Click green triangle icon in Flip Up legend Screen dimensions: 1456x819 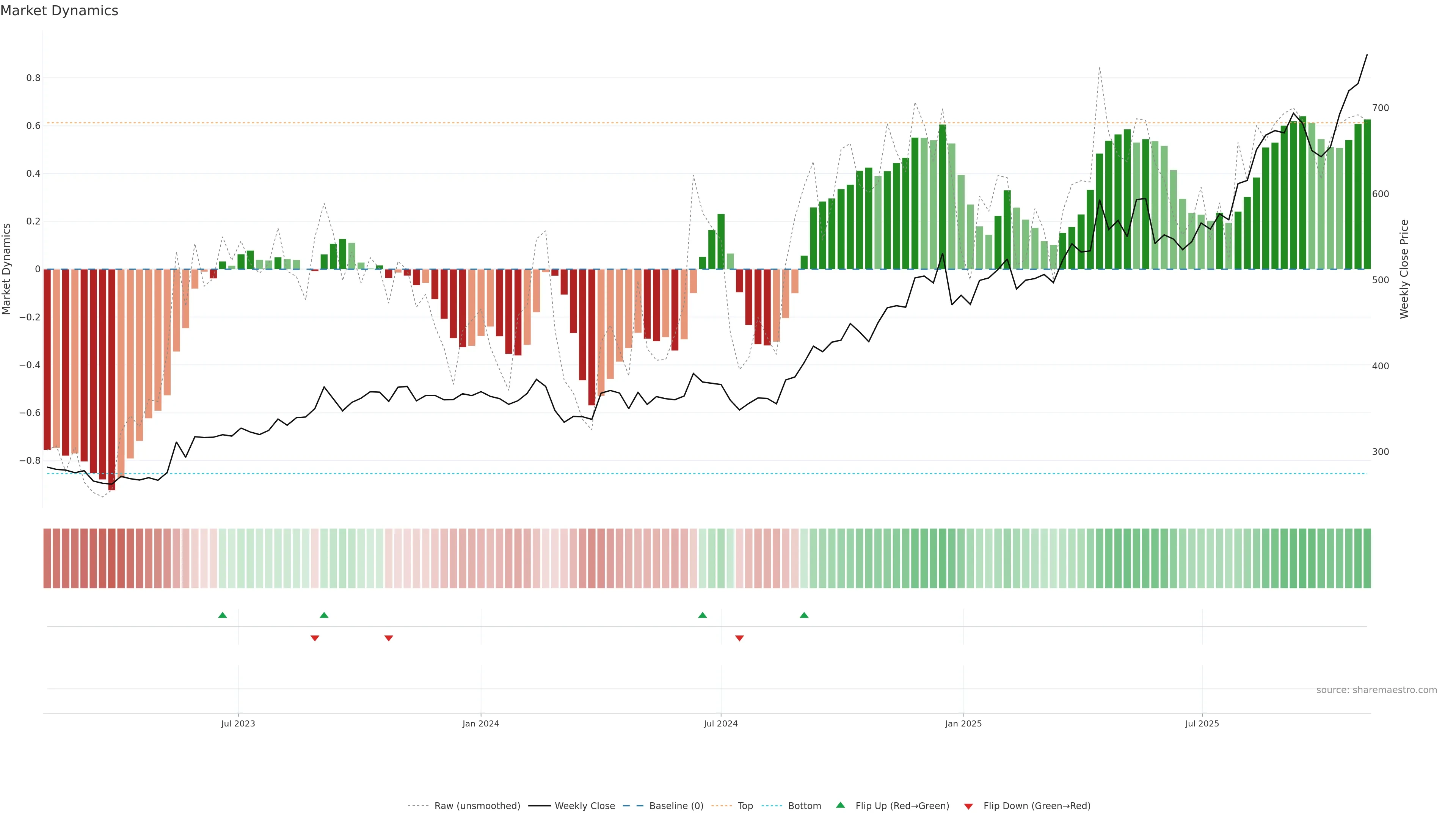pyautogui.click(x=841, y=805)
